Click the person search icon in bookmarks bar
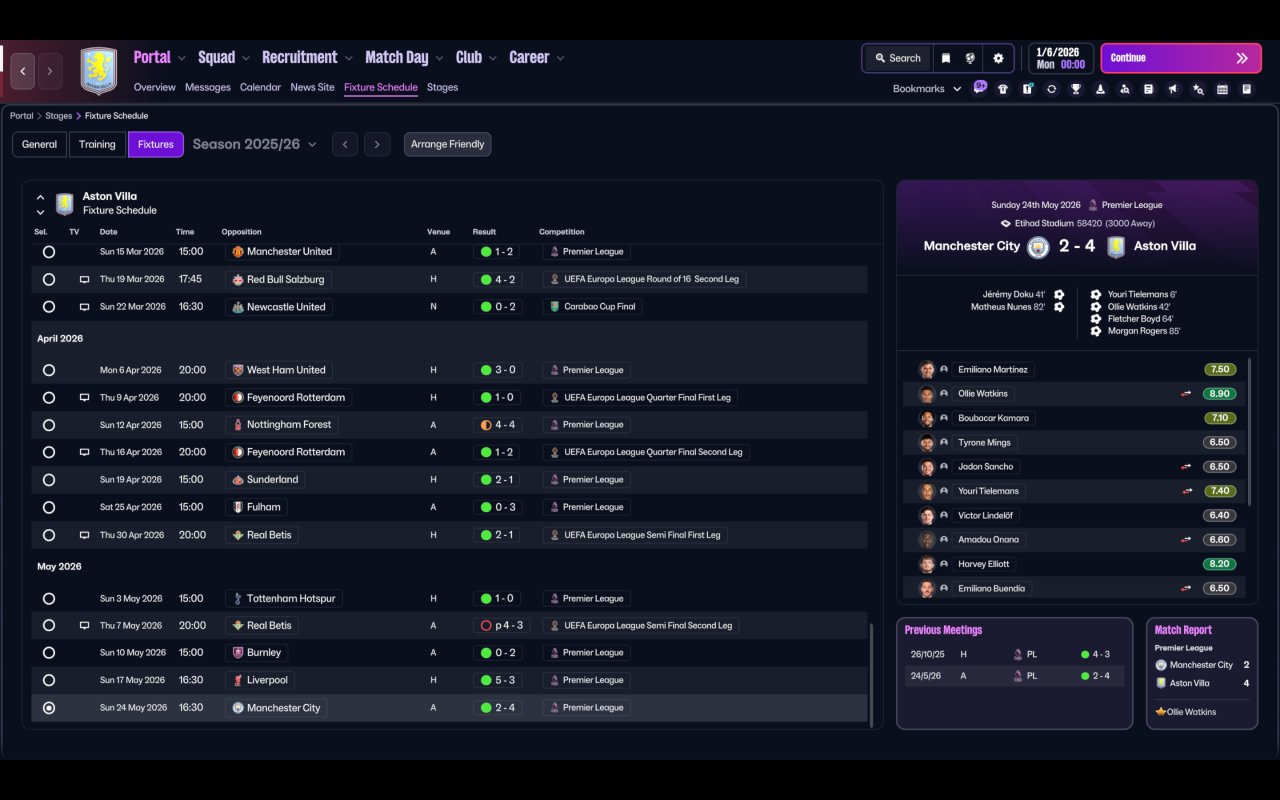1280x800 pixels. pos(1125,89)
